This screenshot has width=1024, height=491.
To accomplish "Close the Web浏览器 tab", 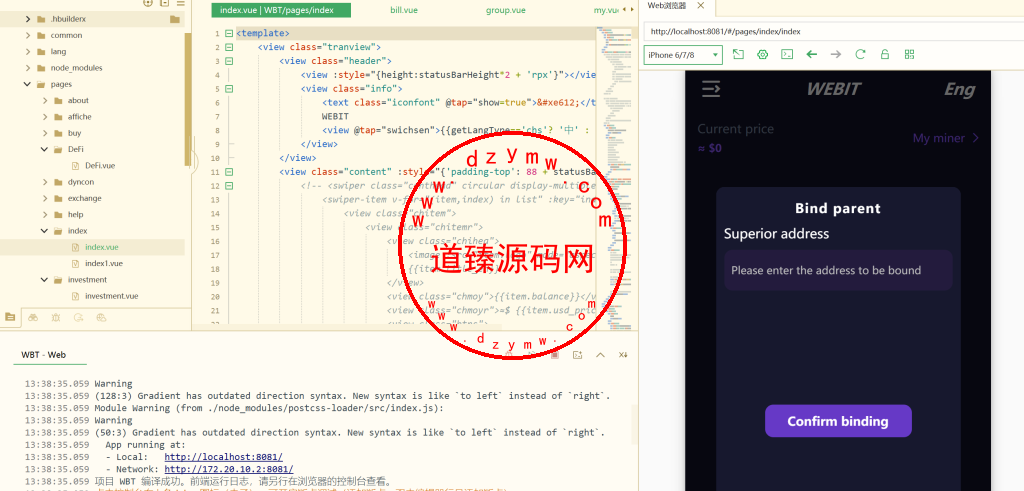I will pos(701,5).
